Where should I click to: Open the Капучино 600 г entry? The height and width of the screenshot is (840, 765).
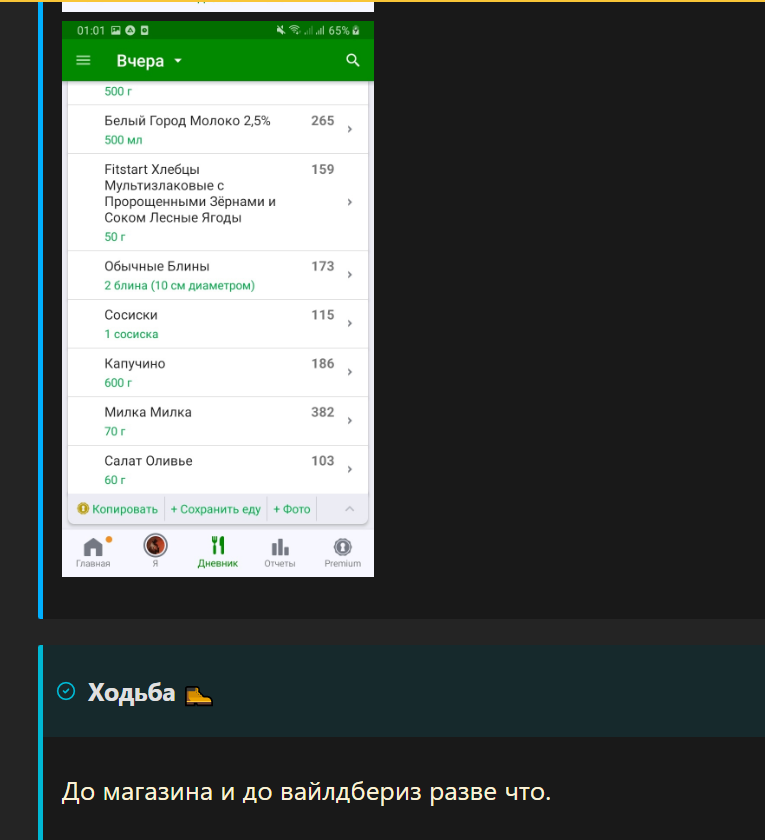[218, 372]
